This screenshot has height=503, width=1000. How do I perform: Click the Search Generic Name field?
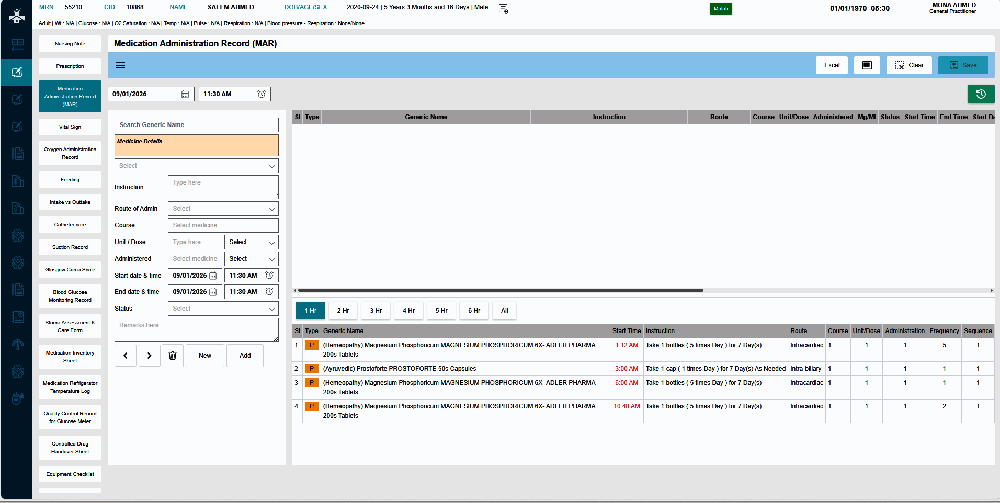click(x=196, y=125)
